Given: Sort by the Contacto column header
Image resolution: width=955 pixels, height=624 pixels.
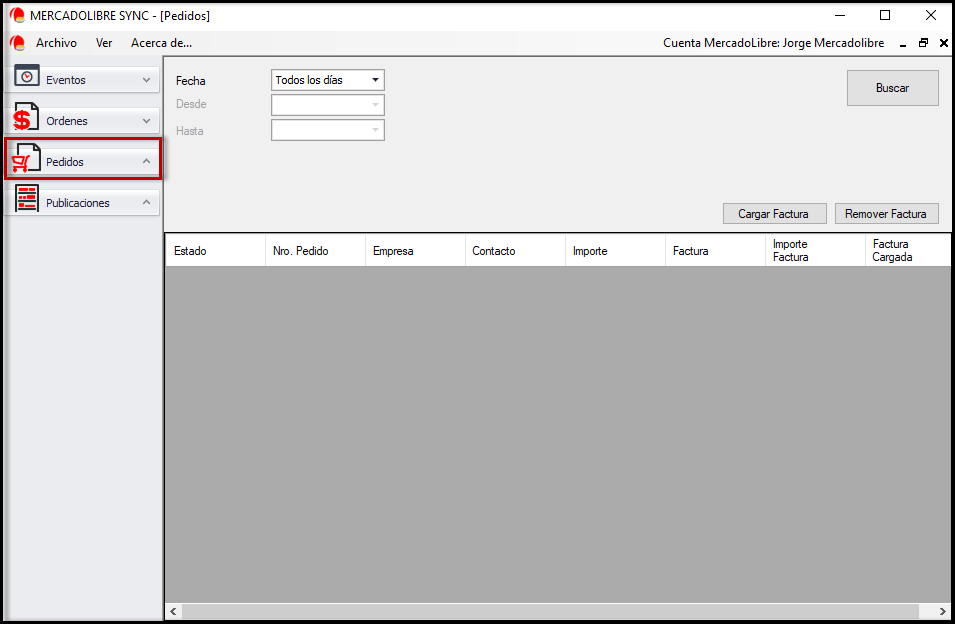Looking at the screenshot, I should [x=515, y=250].
